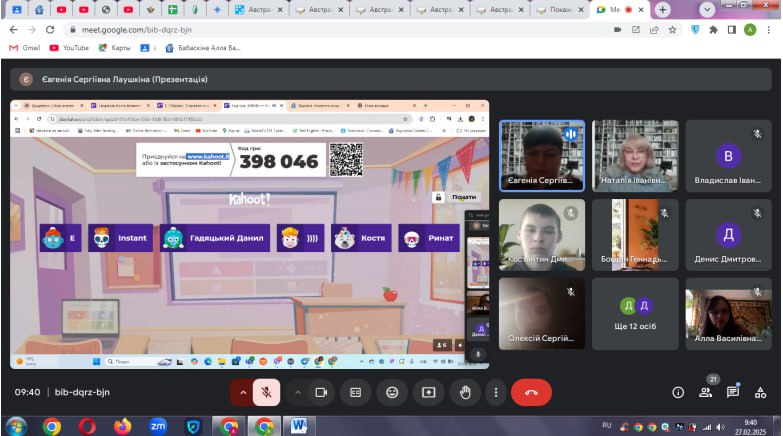Viewport: 783px width, 436px height.
Task: Click the Костя player badge
Action: tap(361, 238)
